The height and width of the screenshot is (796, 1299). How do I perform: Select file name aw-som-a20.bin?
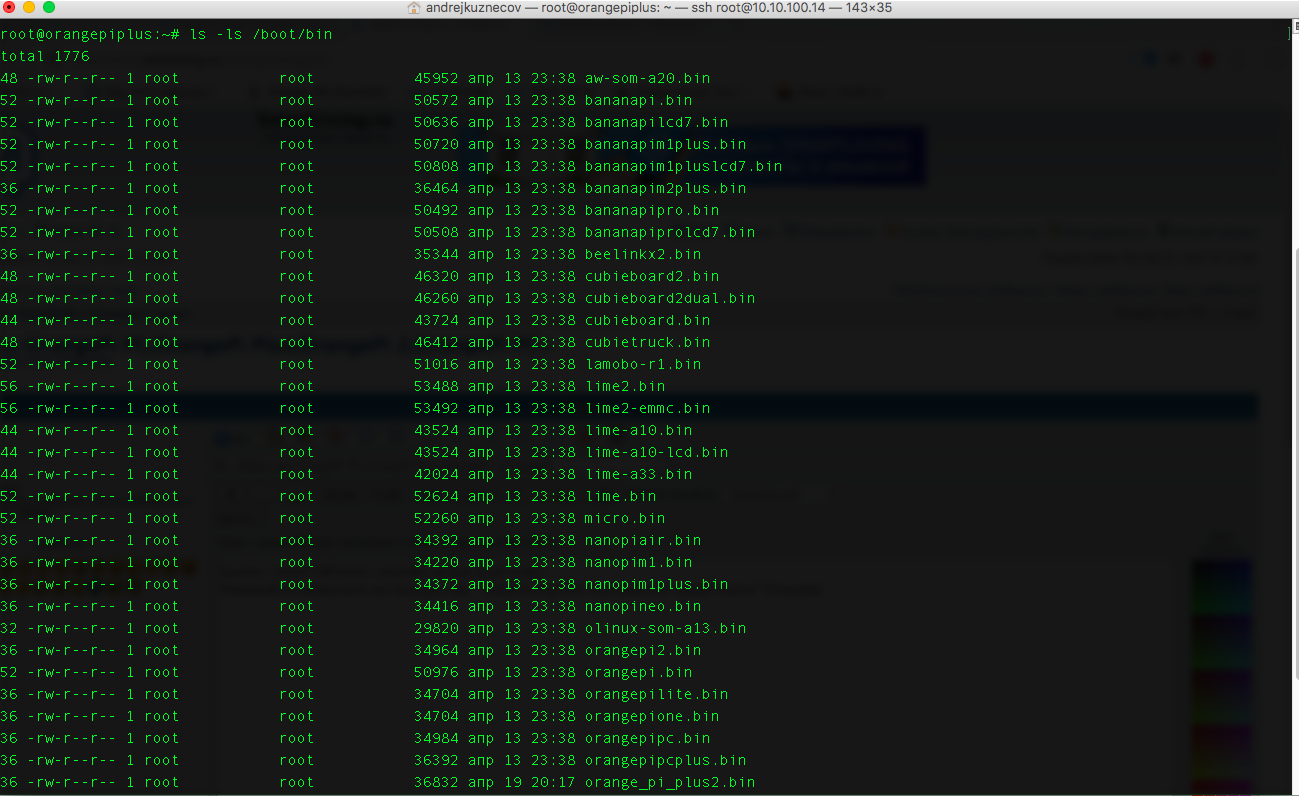point(648,78)
